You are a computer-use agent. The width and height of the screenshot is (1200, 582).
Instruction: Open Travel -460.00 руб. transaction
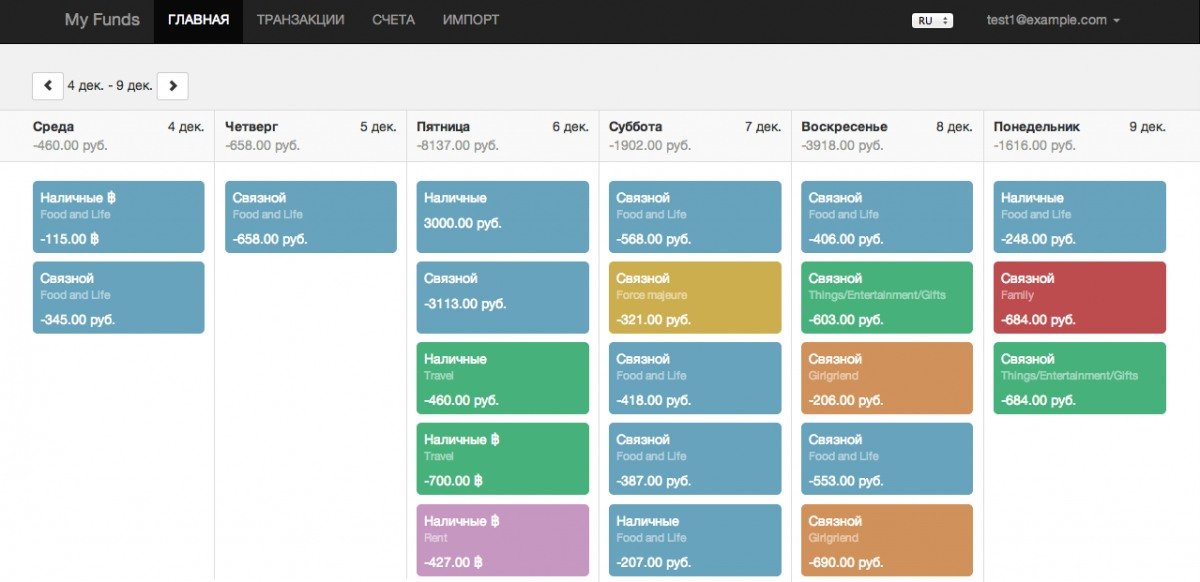(503, 379)
